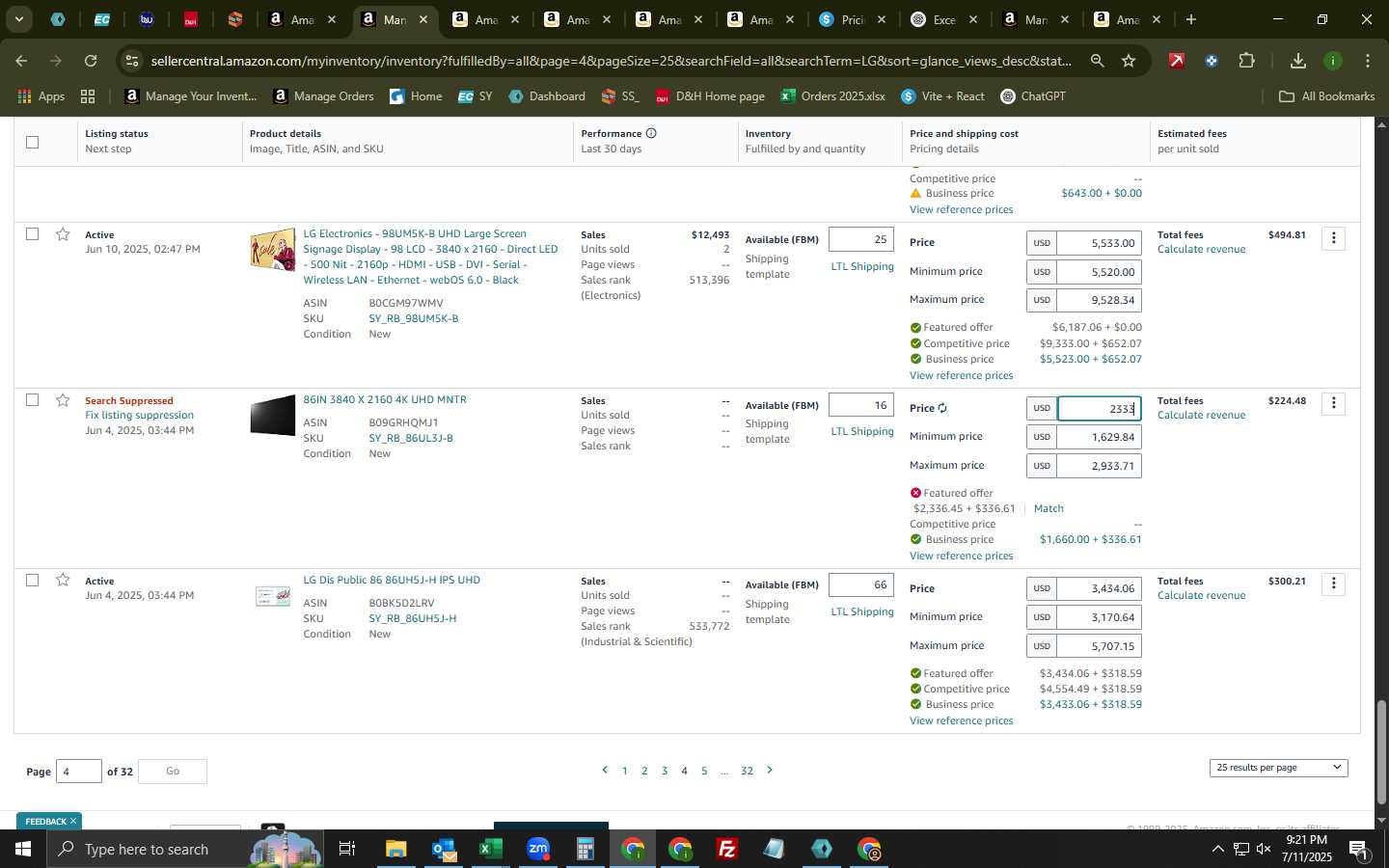Image resolution: width=1389 pixels, height=868 pixels.
Task: Click Fix listing suppression link
Action: (139, 416)
